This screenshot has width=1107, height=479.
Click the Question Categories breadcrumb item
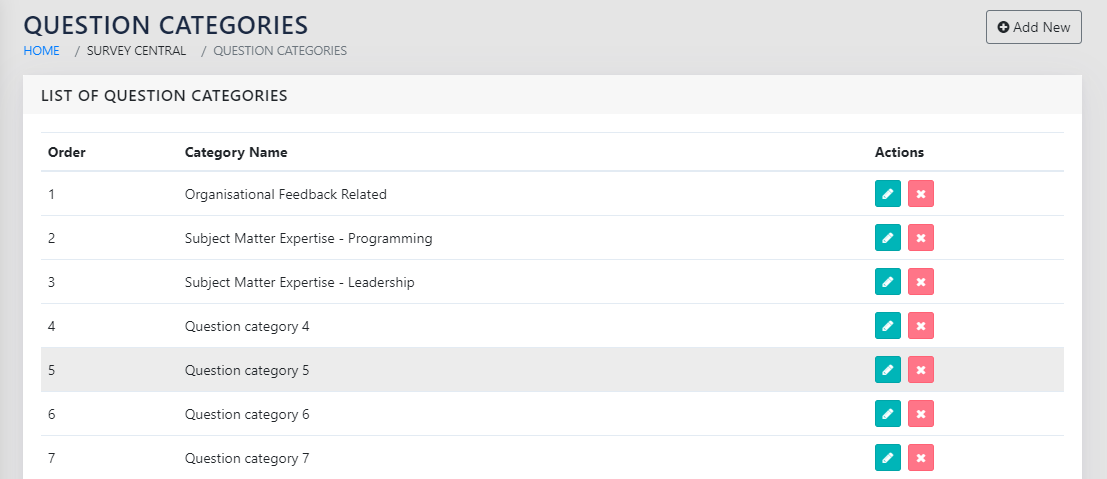coord(280,51)
